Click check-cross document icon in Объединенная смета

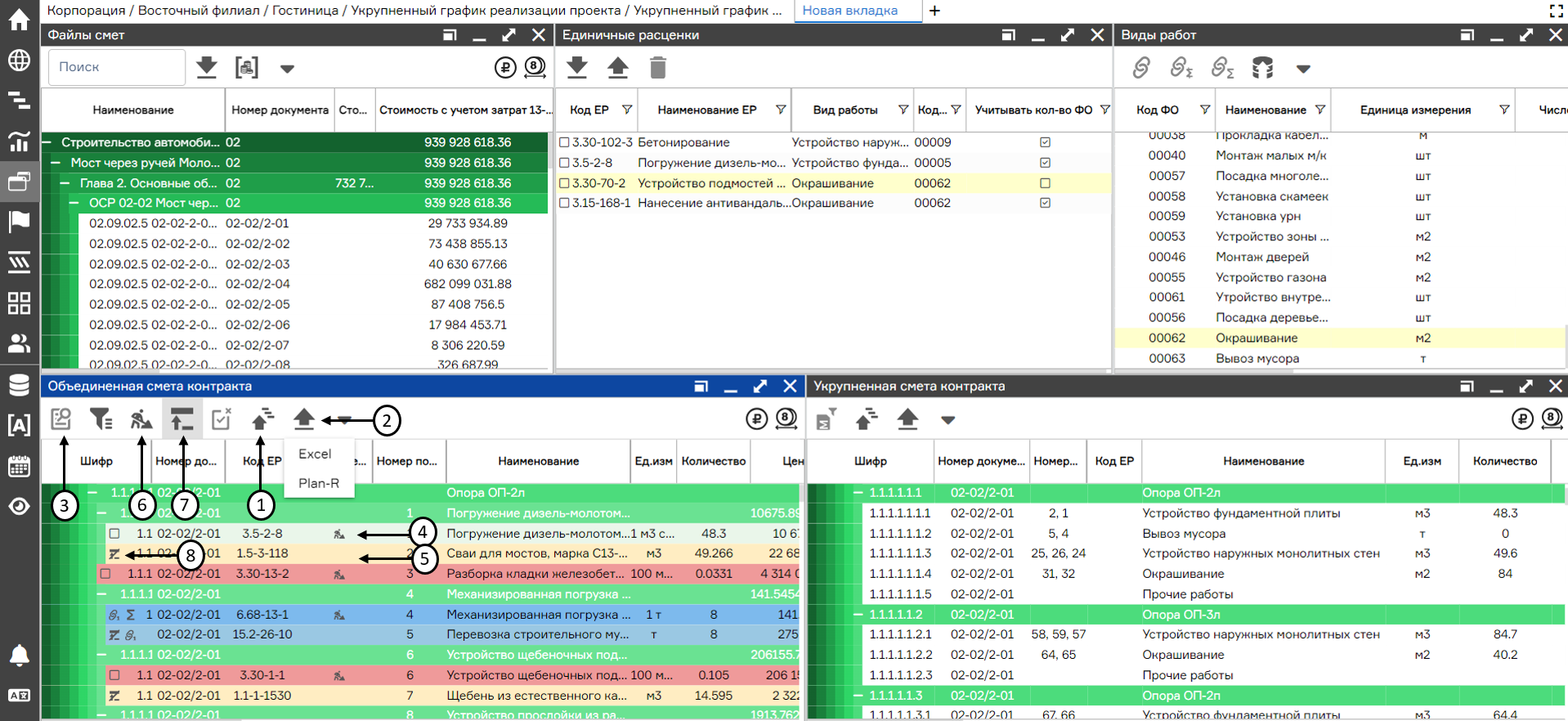222,419
